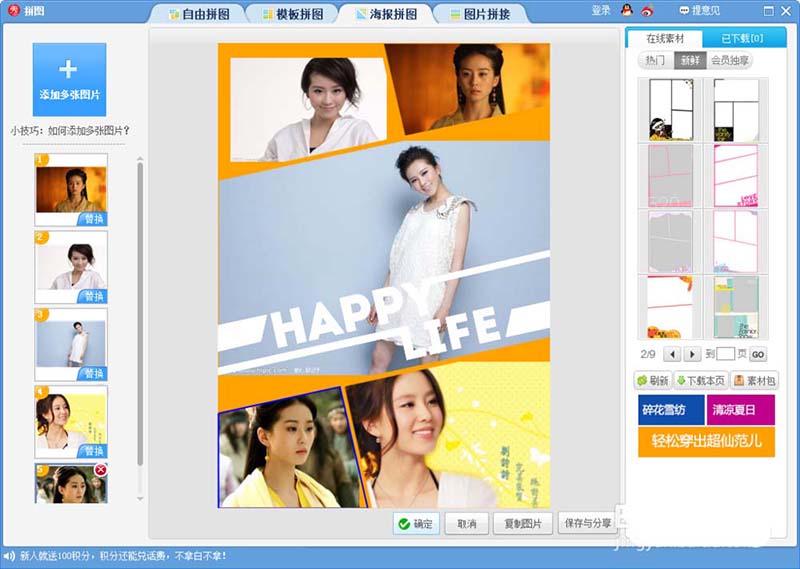Click the 下载本页 download button
800x569 pixels.
coord(701,381)
